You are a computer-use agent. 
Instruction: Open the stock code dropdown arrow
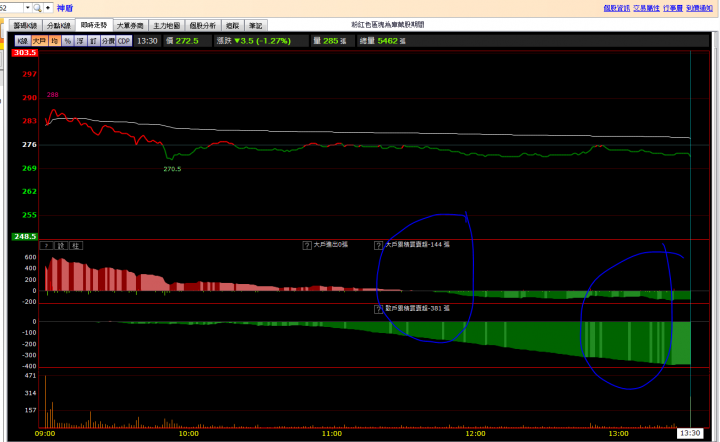point(27,7)
